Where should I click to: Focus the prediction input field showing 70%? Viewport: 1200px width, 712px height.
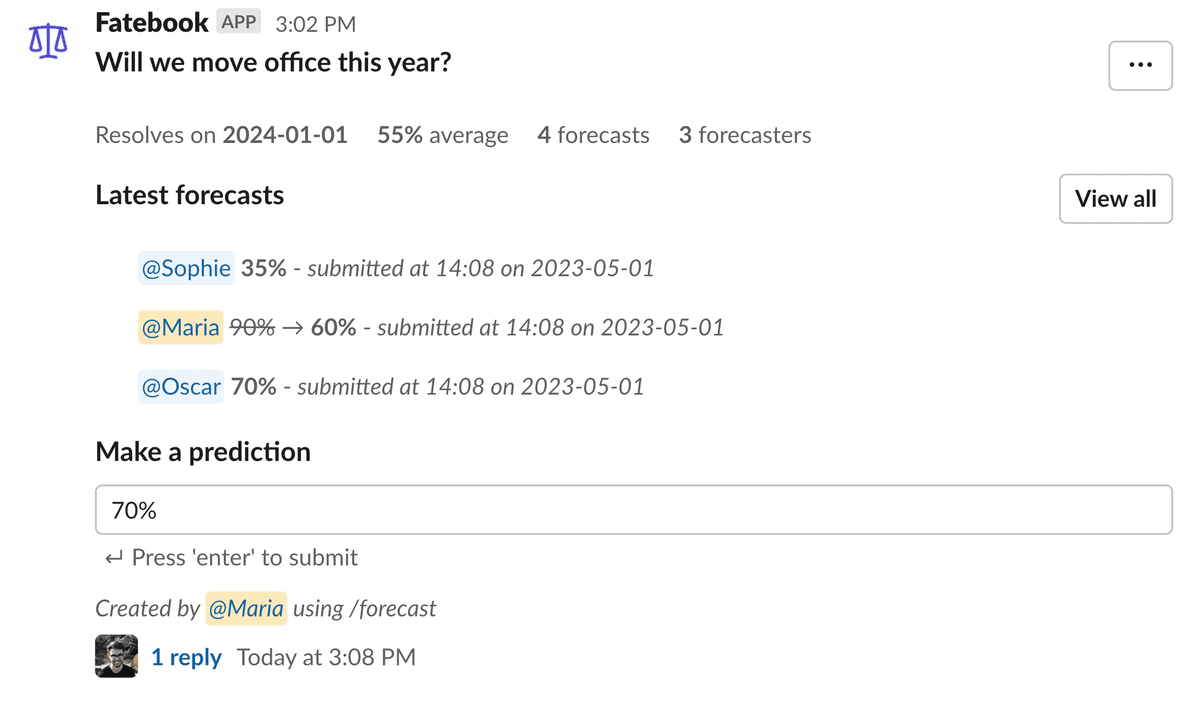click(633, 510)
